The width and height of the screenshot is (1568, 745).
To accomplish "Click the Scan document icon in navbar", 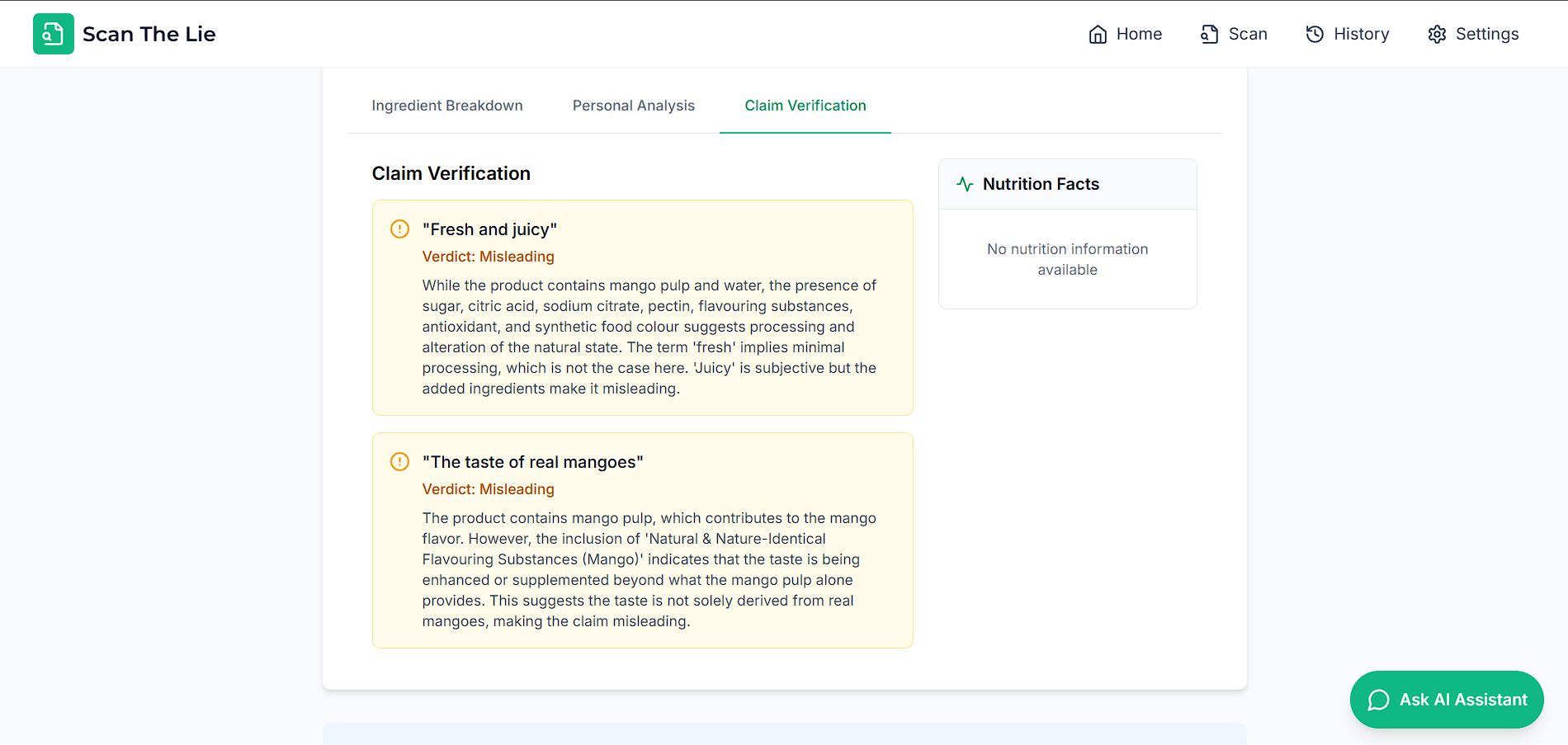I will click(1209, 34).
